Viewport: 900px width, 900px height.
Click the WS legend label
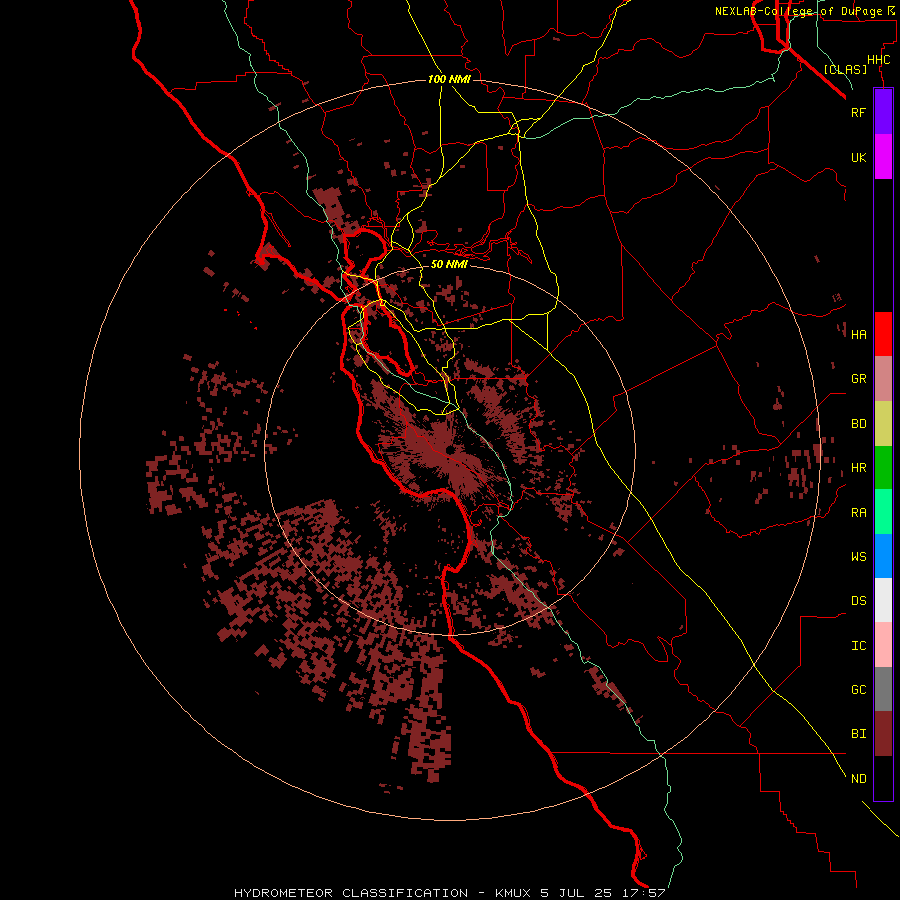859,556
